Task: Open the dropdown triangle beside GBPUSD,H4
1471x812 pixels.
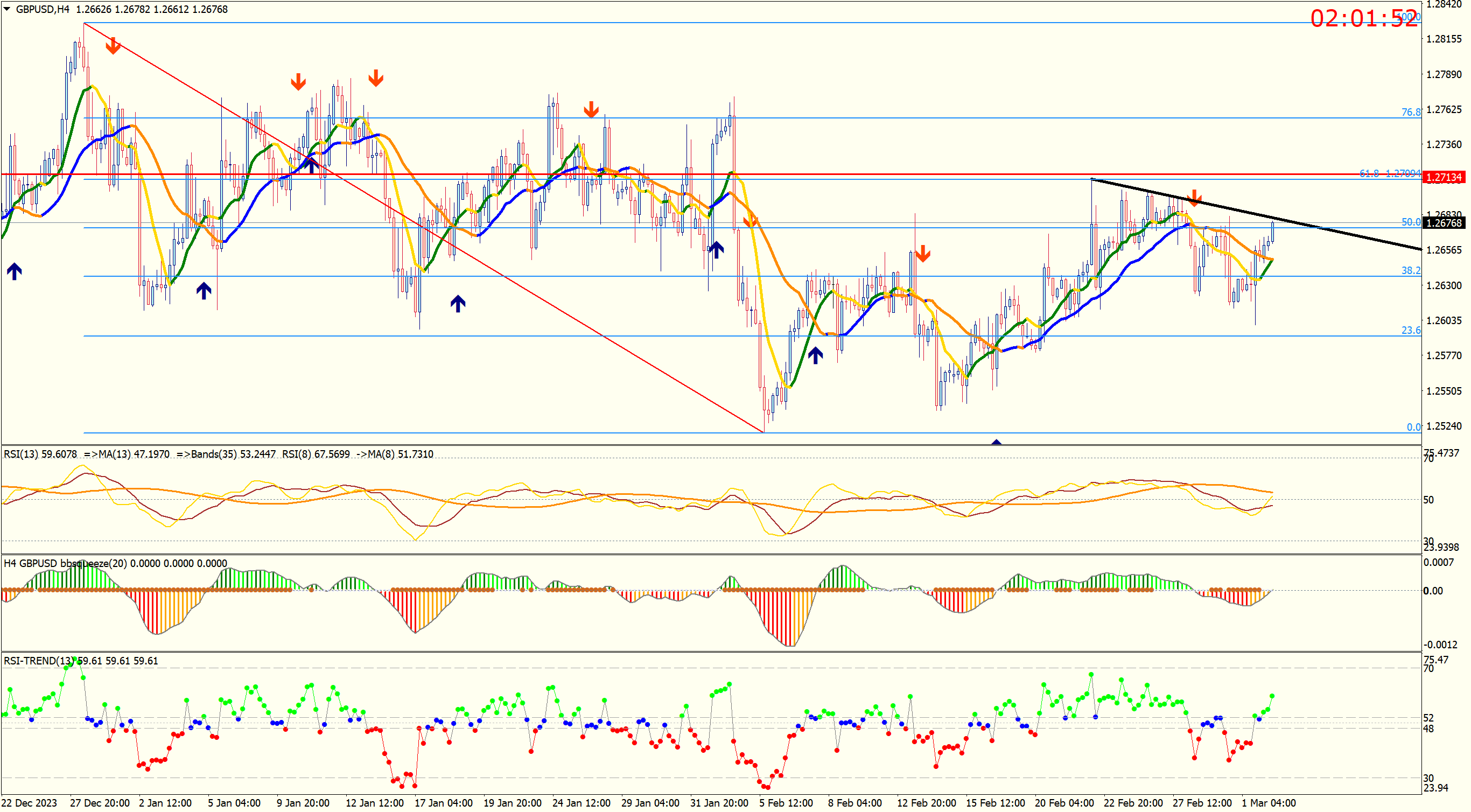Action: point(7,9)
